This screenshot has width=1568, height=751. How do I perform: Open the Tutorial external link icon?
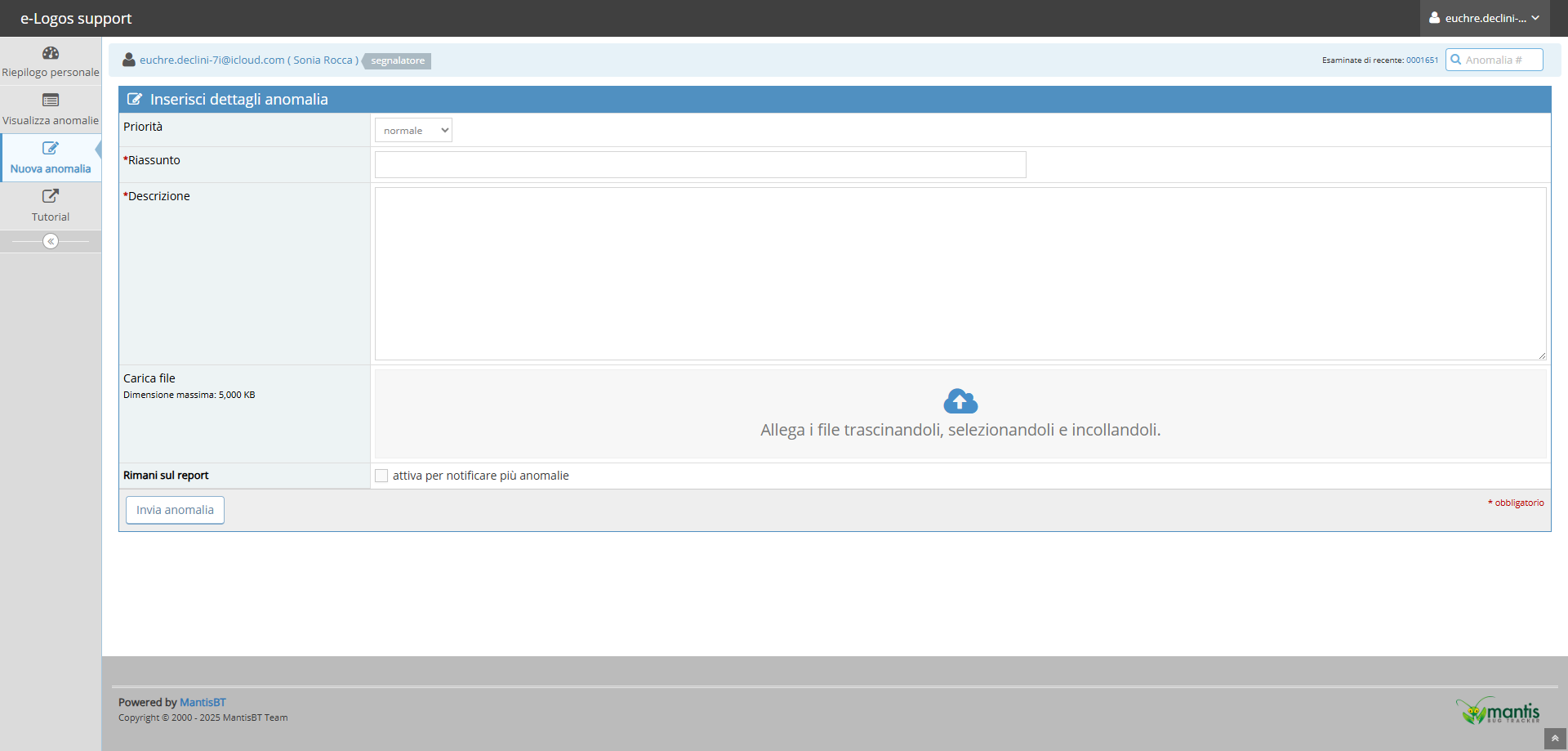(x=51, y=196)
